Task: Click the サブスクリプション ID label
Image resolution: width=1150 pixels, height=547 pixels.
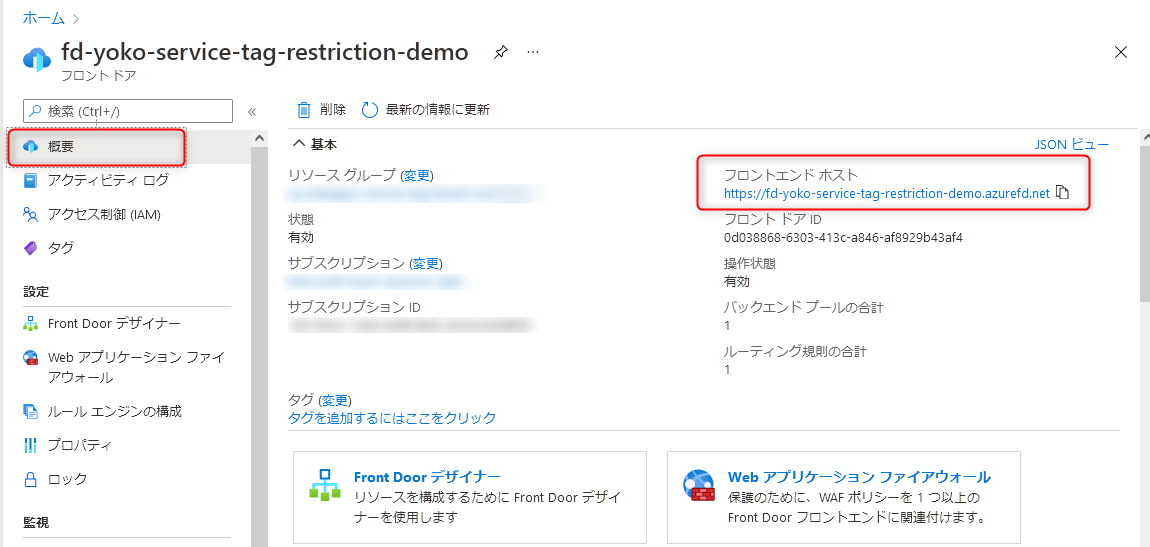Action: [x=354, y=306]
